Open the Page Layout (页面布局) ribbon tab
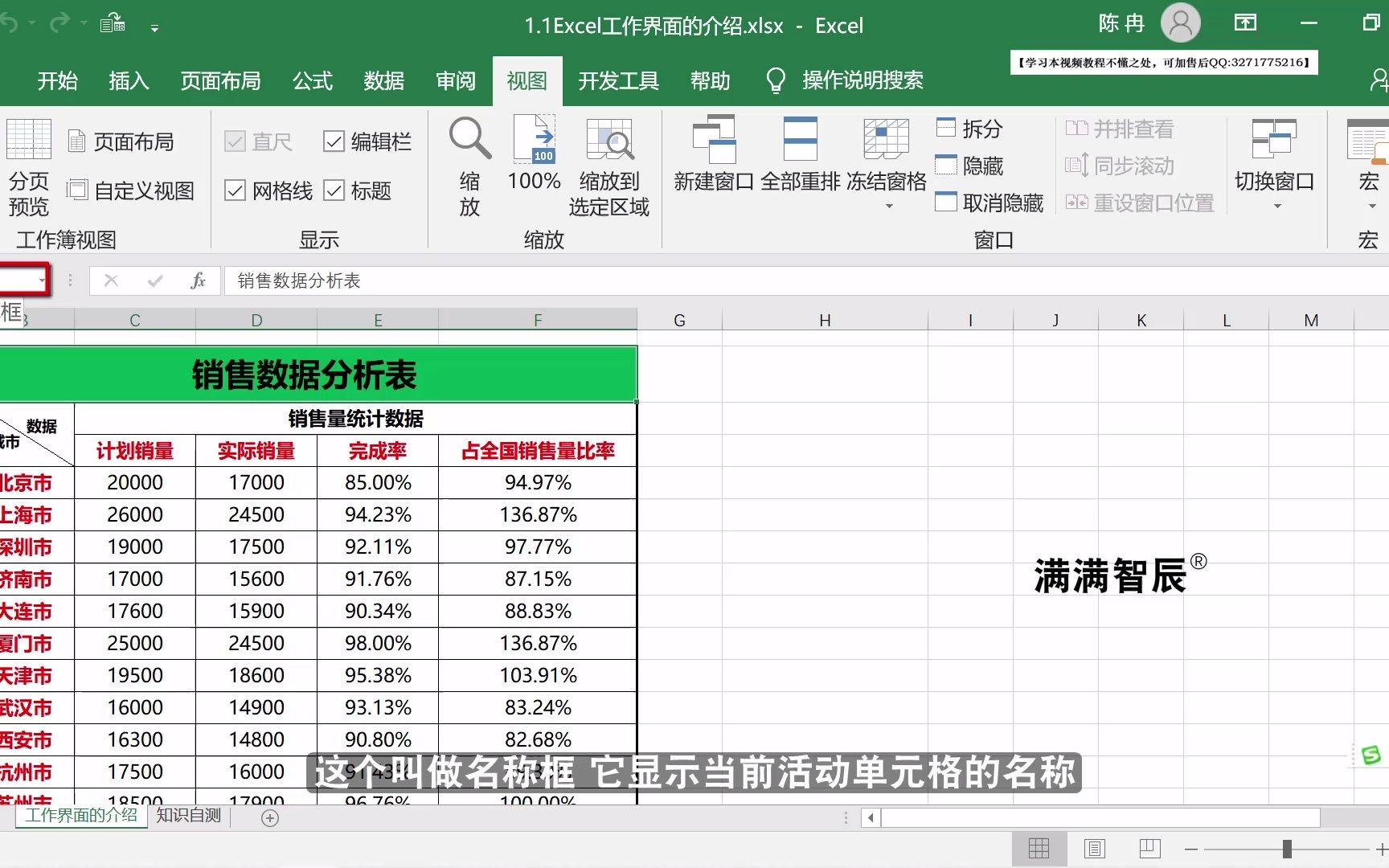The image size is (1389, 868). tap(220, 80)
